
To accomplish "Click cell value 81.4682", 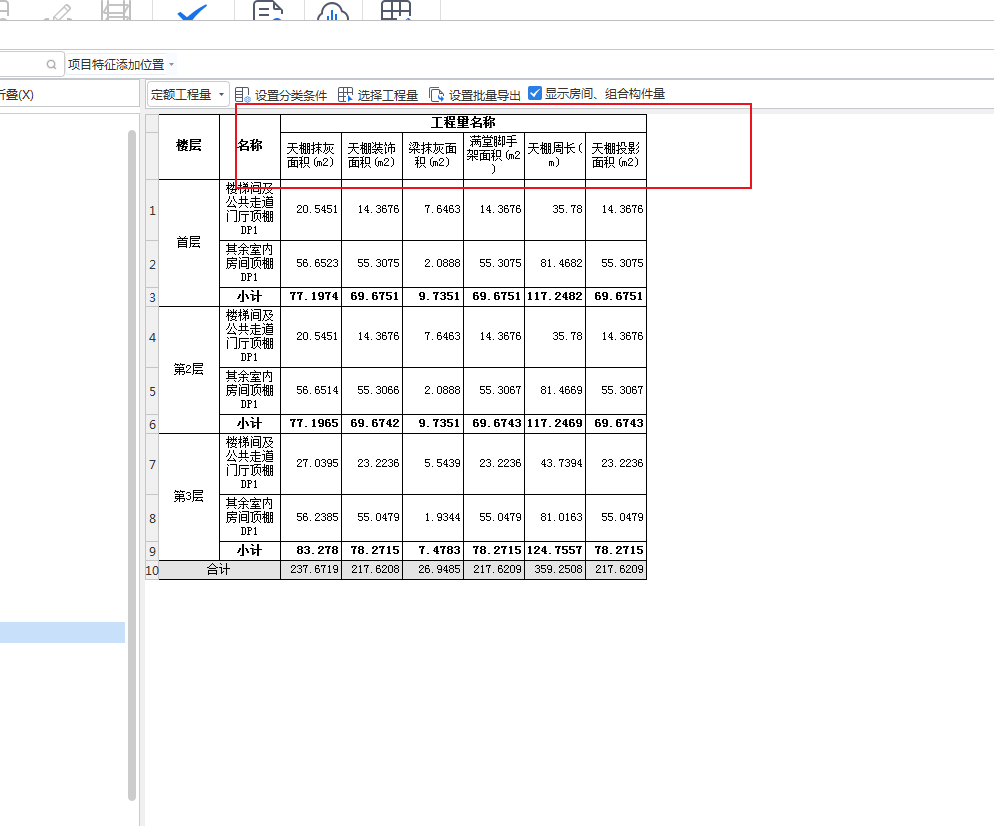I will 555,264.
